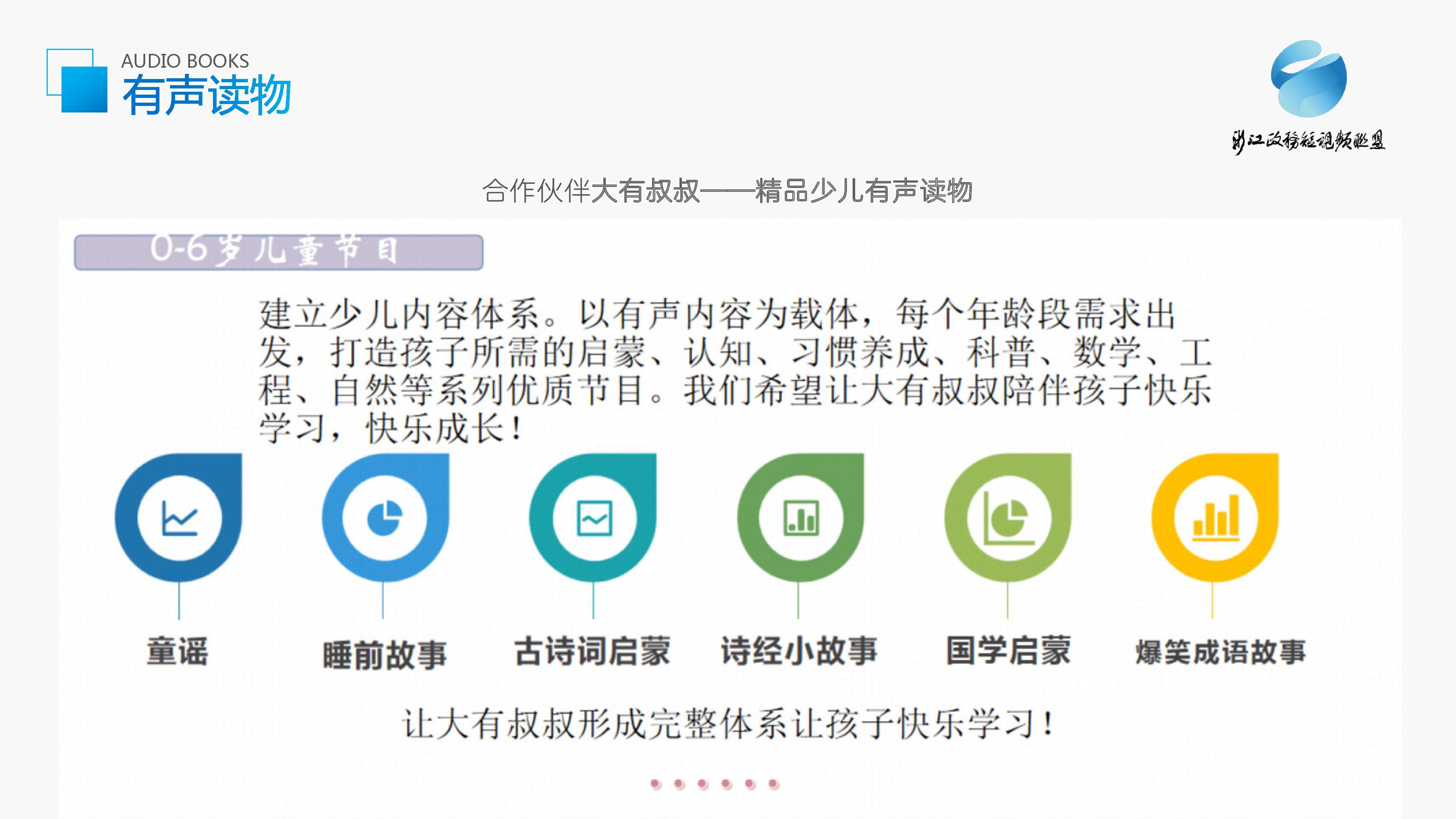Click the third pink pagination dot
This screenshot has width=1456, height=819.
[x=703, y=784]
